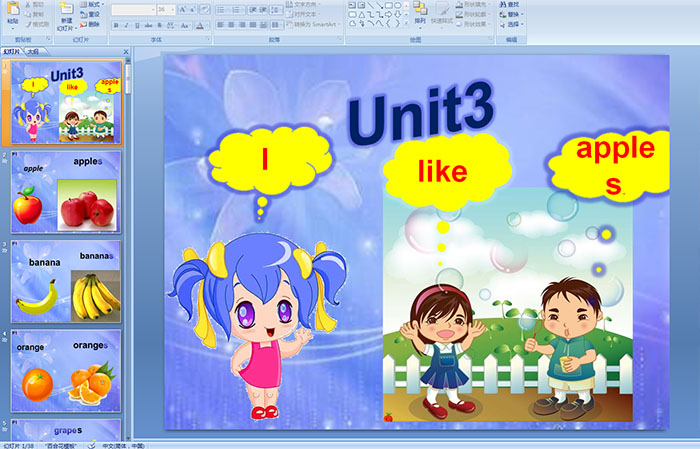This screenshot has width=700, height=449.
Task: Open the font color picker
Action: [x=201, y=25]
